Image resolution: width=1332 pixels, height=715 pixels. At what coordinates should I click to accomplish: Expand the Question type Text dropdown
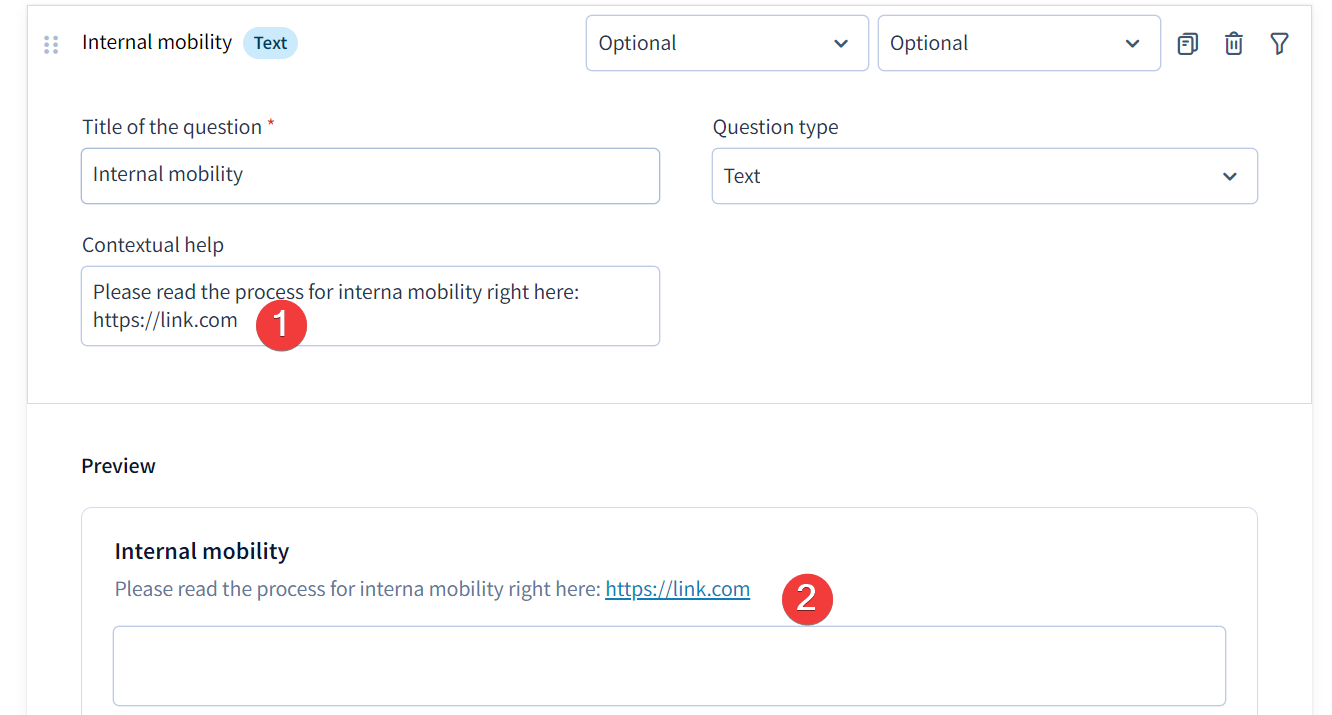point(984,176)
